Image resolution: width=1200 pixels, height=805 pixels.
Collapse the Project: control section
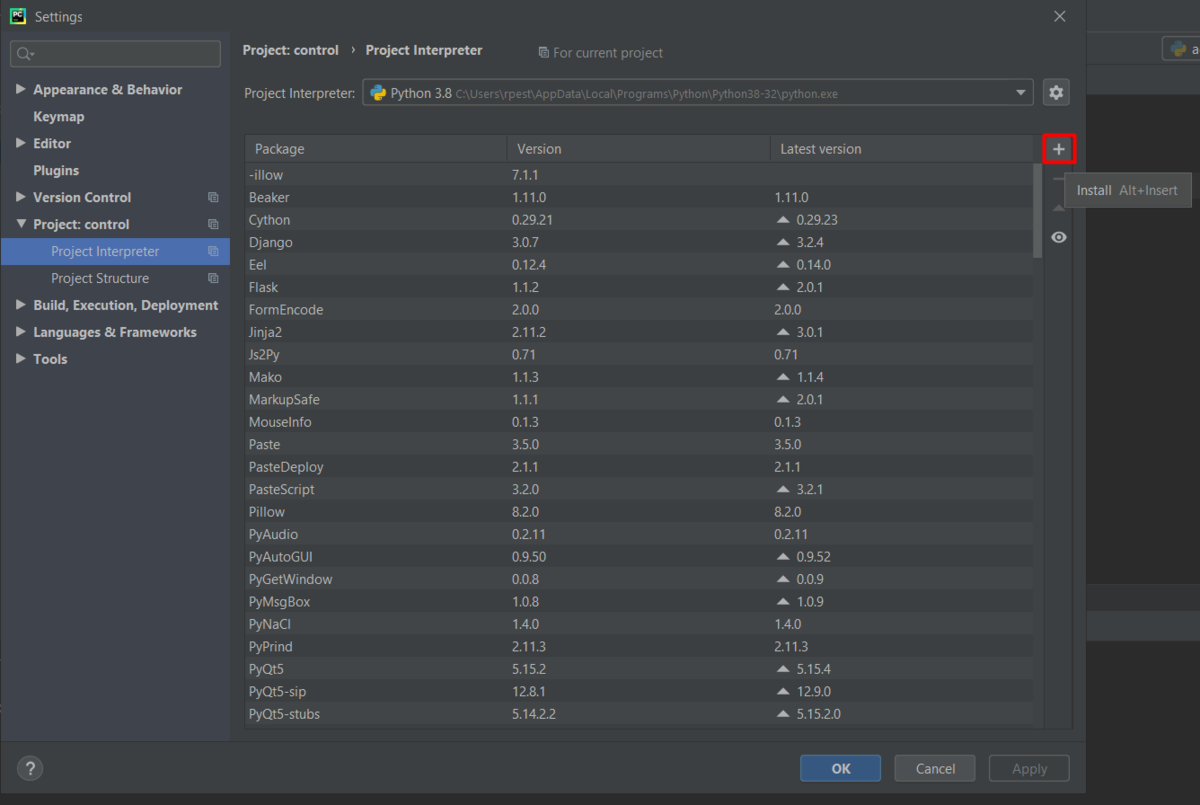(x=21, y=224)
